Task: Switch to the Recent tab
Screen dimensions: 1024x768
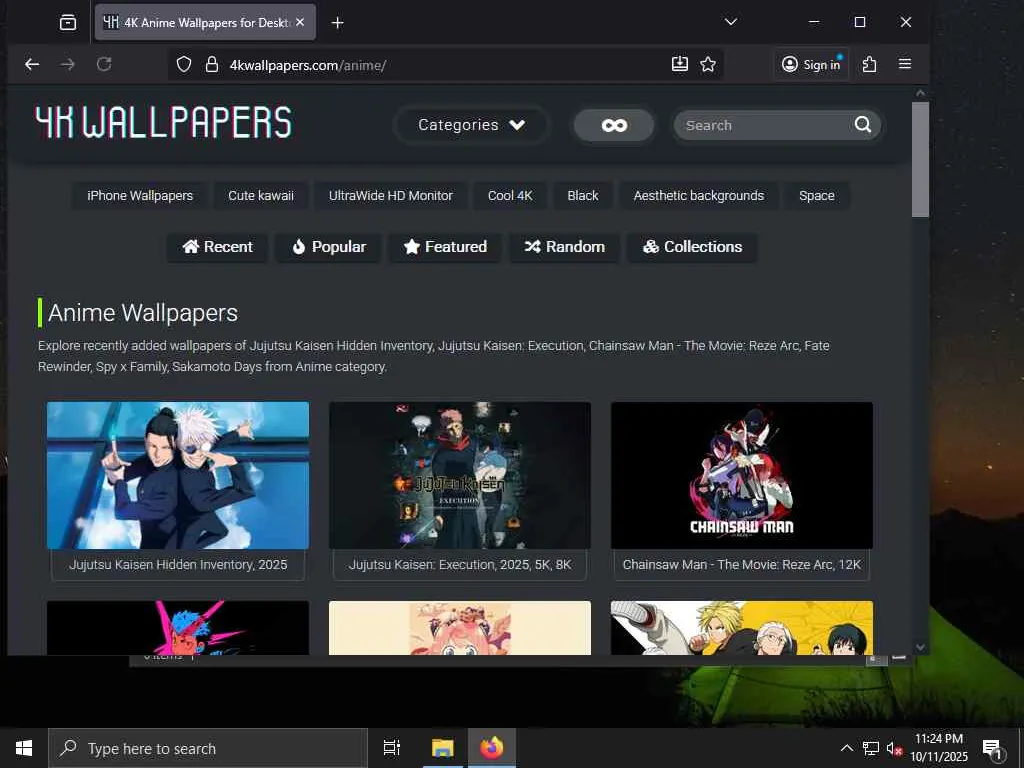Action: coord(217,247)
